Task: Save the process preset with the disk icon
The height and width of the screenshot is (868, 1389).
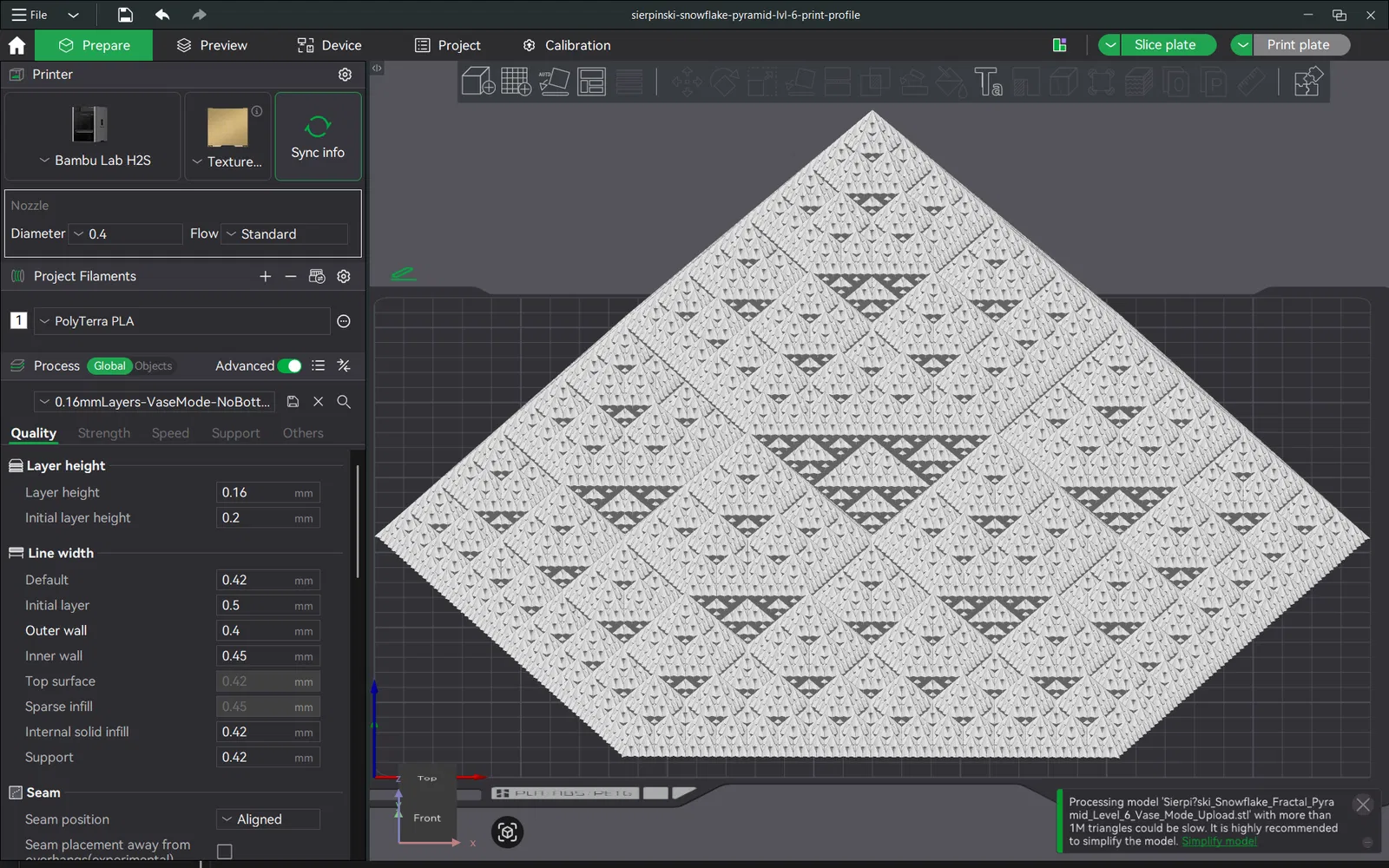Action: [293, 402]
